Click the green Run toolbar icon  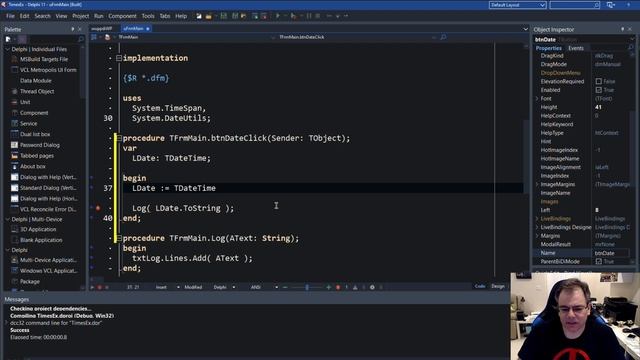click(x=278, y=16)
